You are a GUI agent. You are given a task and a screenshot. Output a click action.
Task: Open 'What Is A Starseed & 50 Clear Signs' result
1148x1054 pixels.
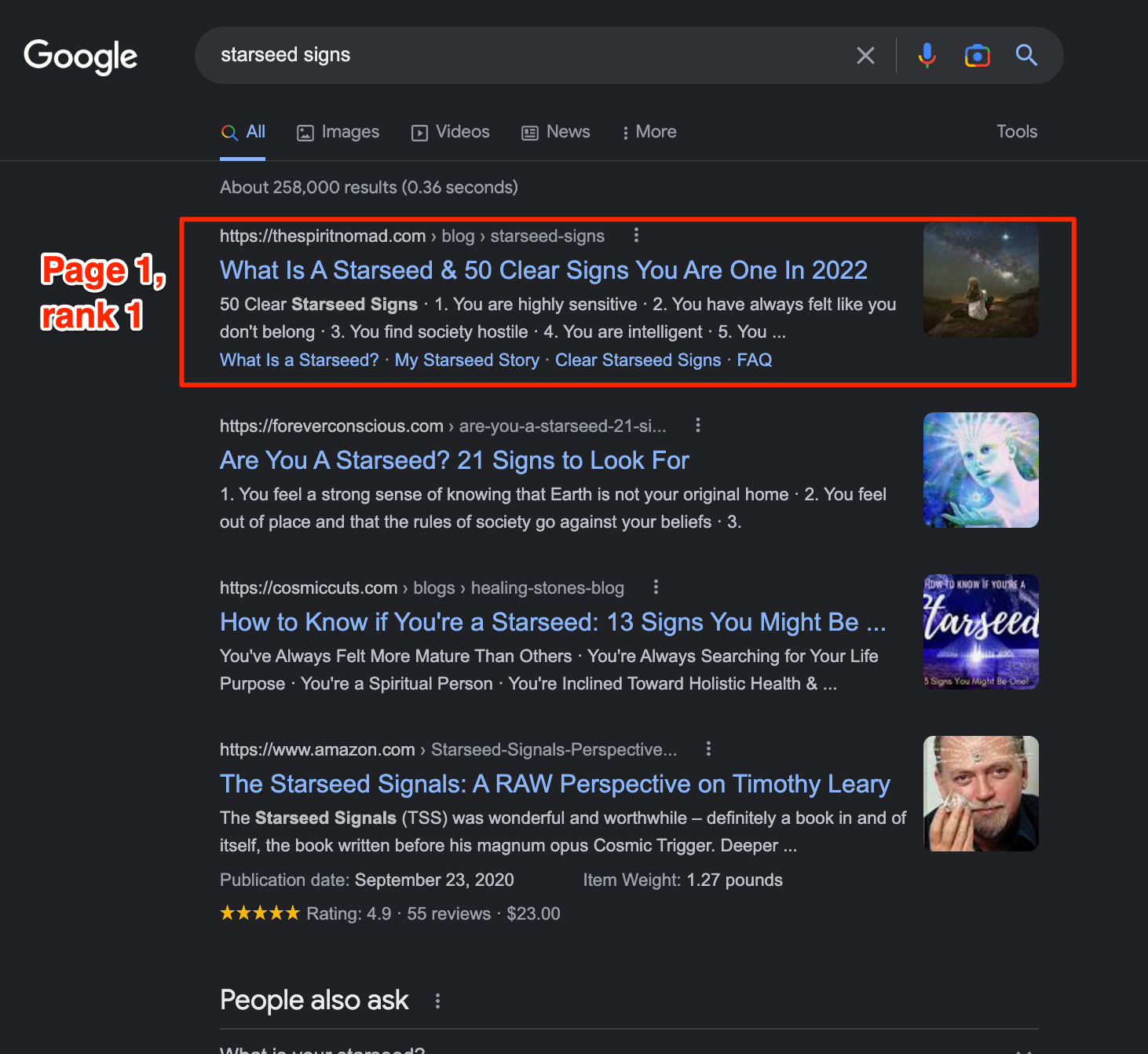click(x=543, y=270)
